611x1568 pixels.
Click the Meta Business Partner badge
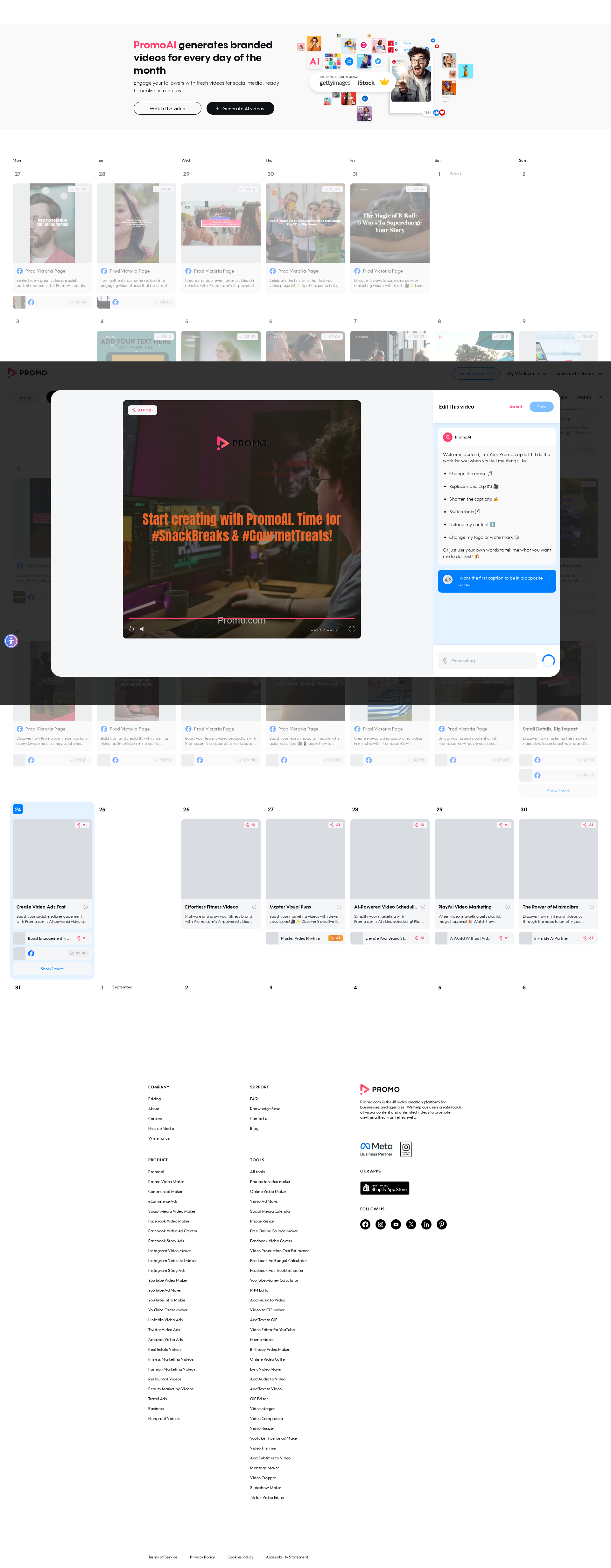377,1149
